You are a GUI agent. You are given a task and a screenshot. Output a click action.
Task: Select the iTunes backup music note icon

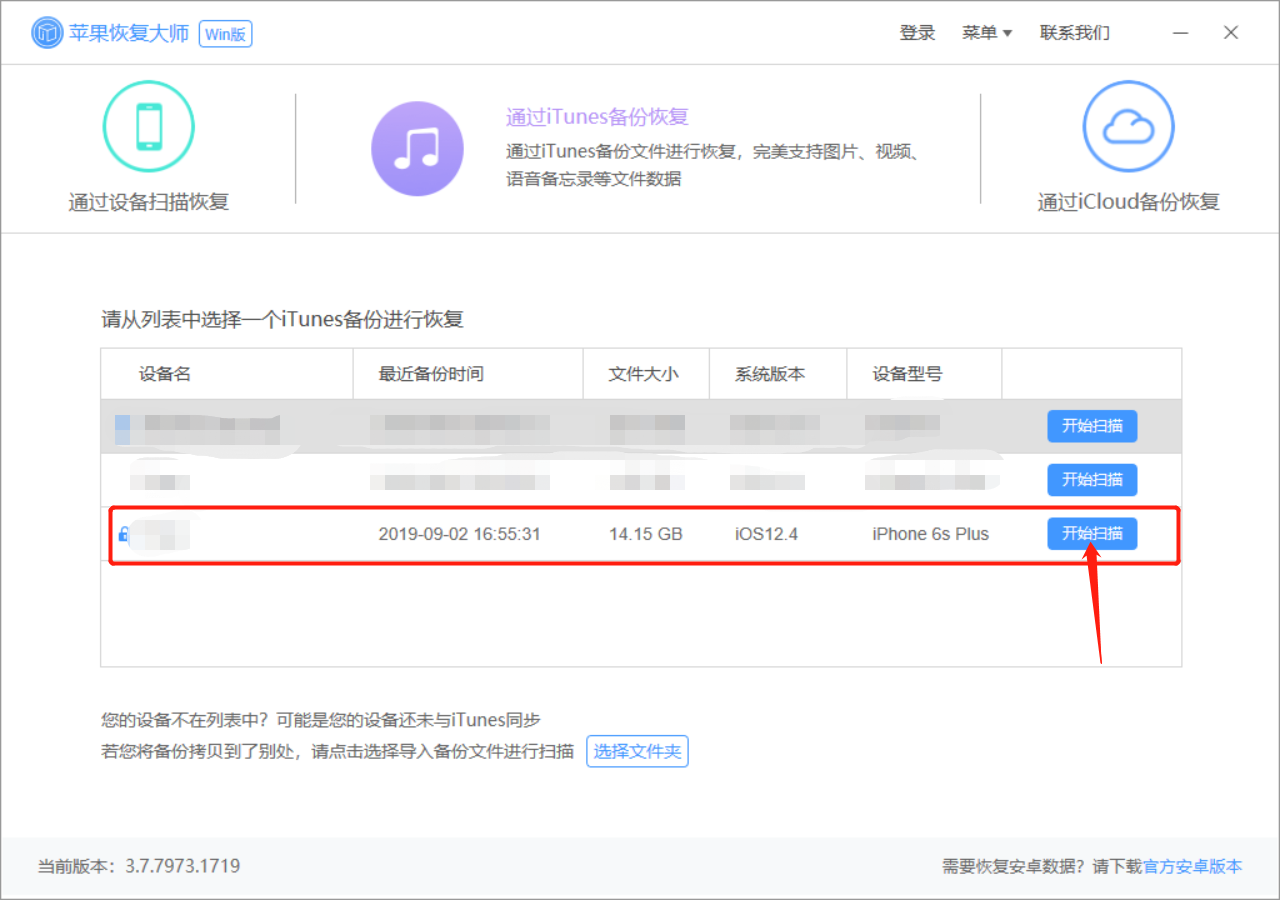point(417,148)
